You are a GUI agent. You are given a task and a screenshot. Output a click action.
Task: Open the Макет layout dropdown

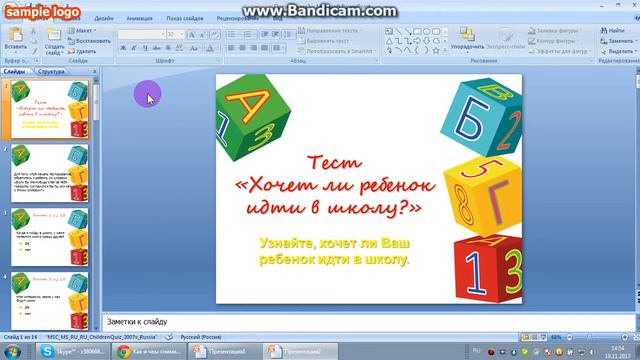click(82, 31)
